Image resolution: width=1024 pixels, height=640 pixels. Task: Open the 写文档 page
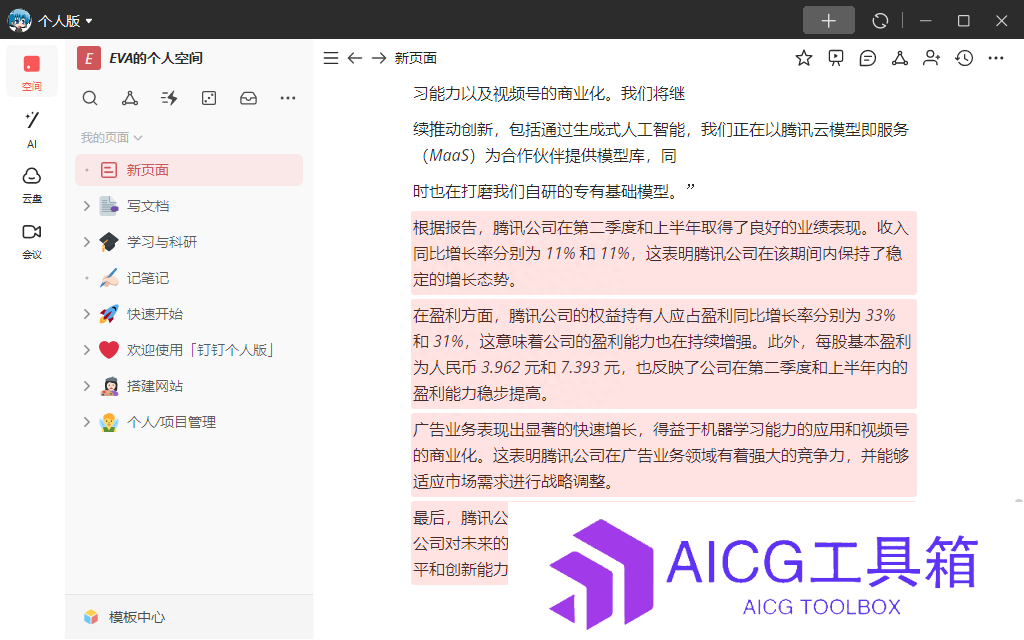tap(148, 206)
